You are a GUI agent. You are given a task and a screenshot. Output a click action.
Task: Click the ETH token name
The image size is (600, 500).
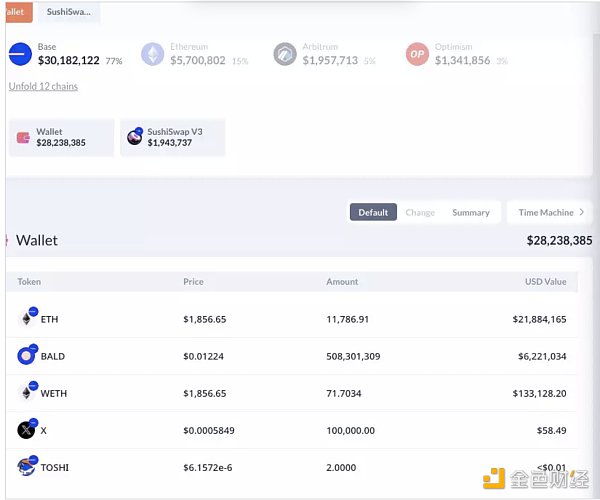pyautogui.click(x=49, y=319)
